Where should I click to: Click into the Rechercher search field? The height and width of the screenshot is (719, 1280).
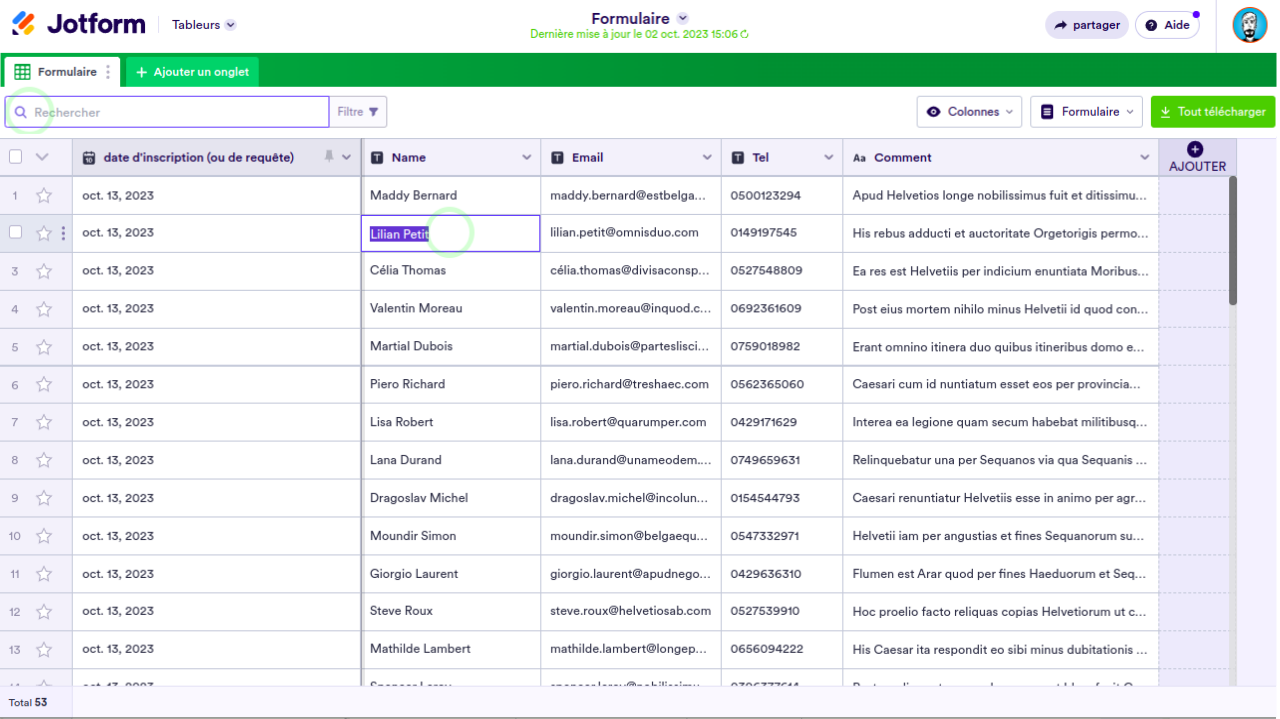[167, 112]
